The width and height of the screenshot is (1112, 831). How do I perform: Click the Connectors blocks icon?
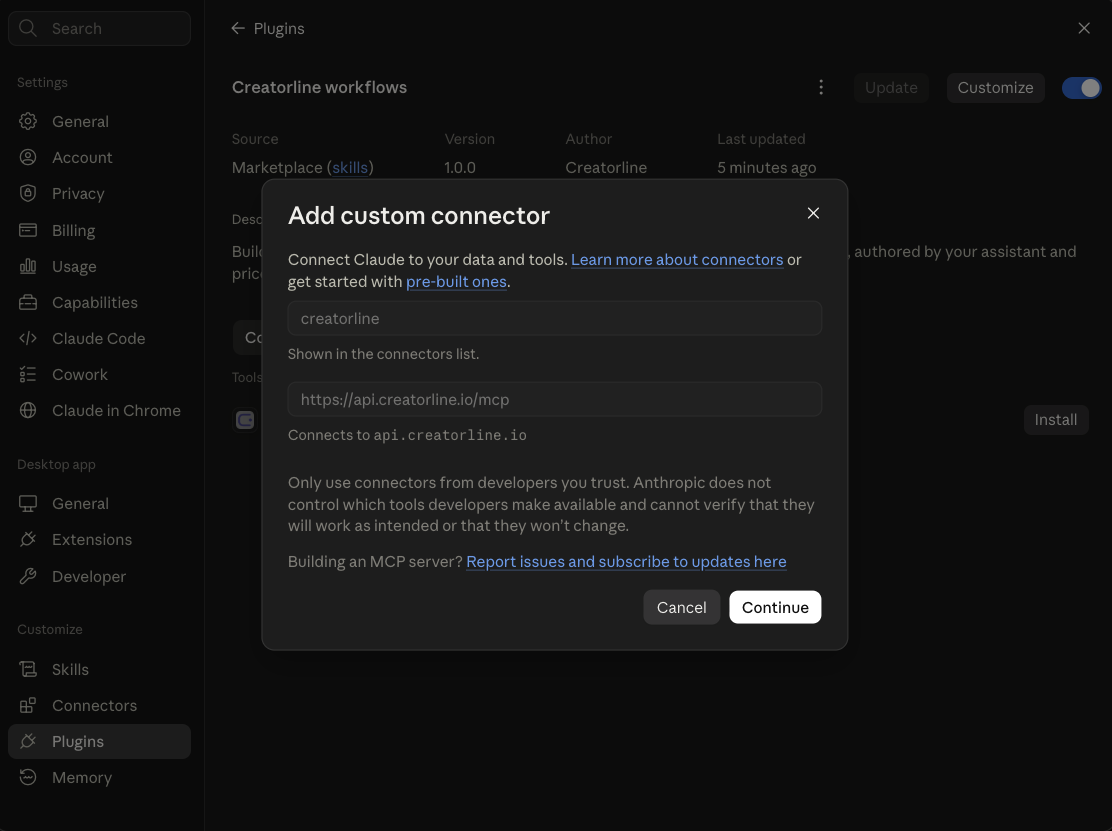tap(28, 705)
